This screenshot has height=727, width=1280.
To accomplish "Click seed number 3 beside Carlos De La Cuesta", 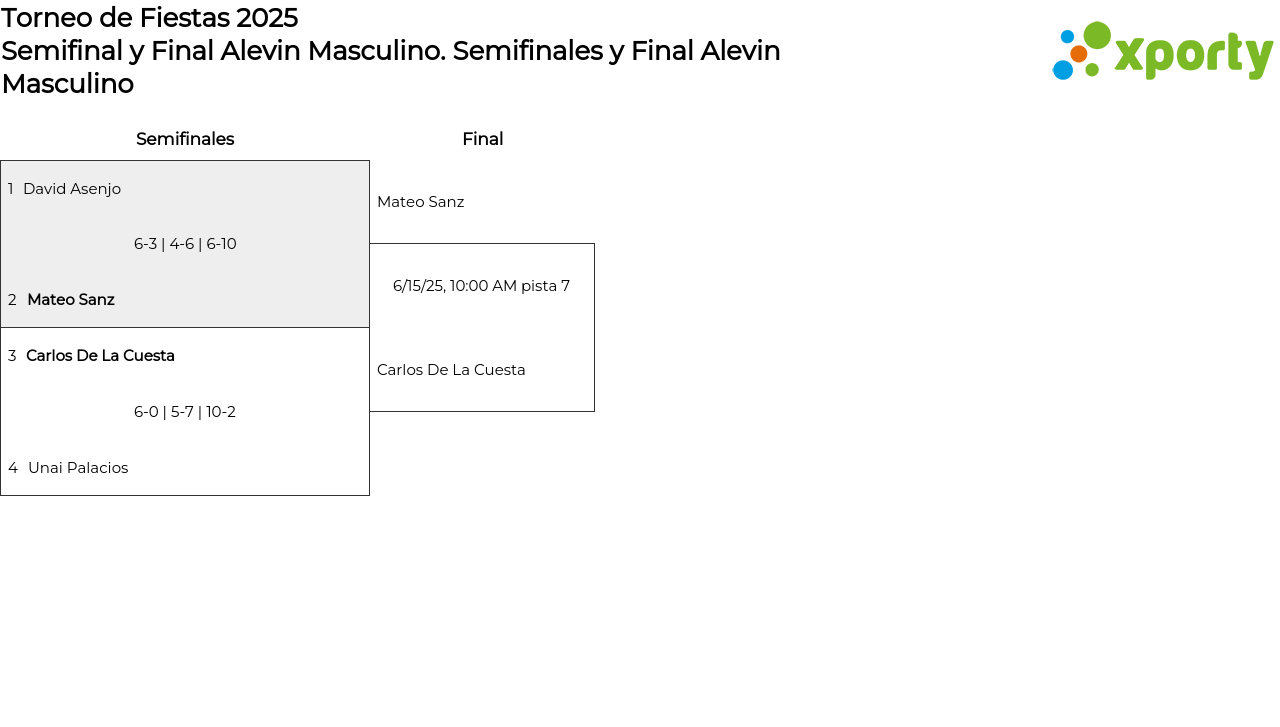I will (12, 356).
